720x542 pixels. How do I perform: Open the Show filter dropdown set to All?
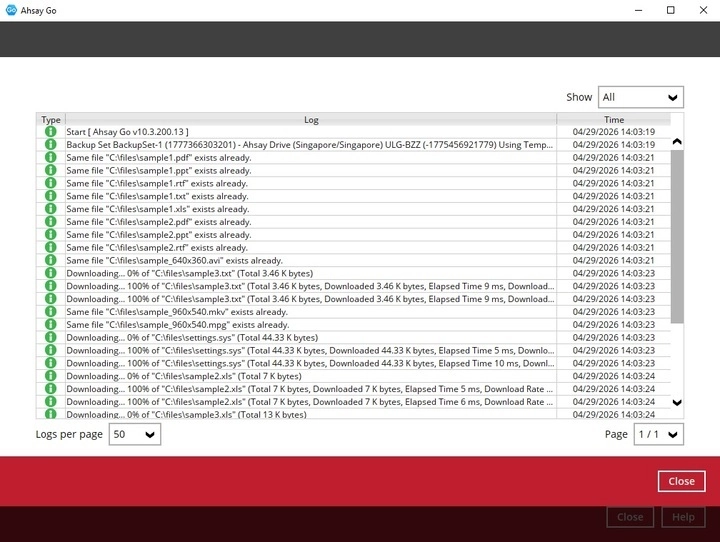pos(641,97)
